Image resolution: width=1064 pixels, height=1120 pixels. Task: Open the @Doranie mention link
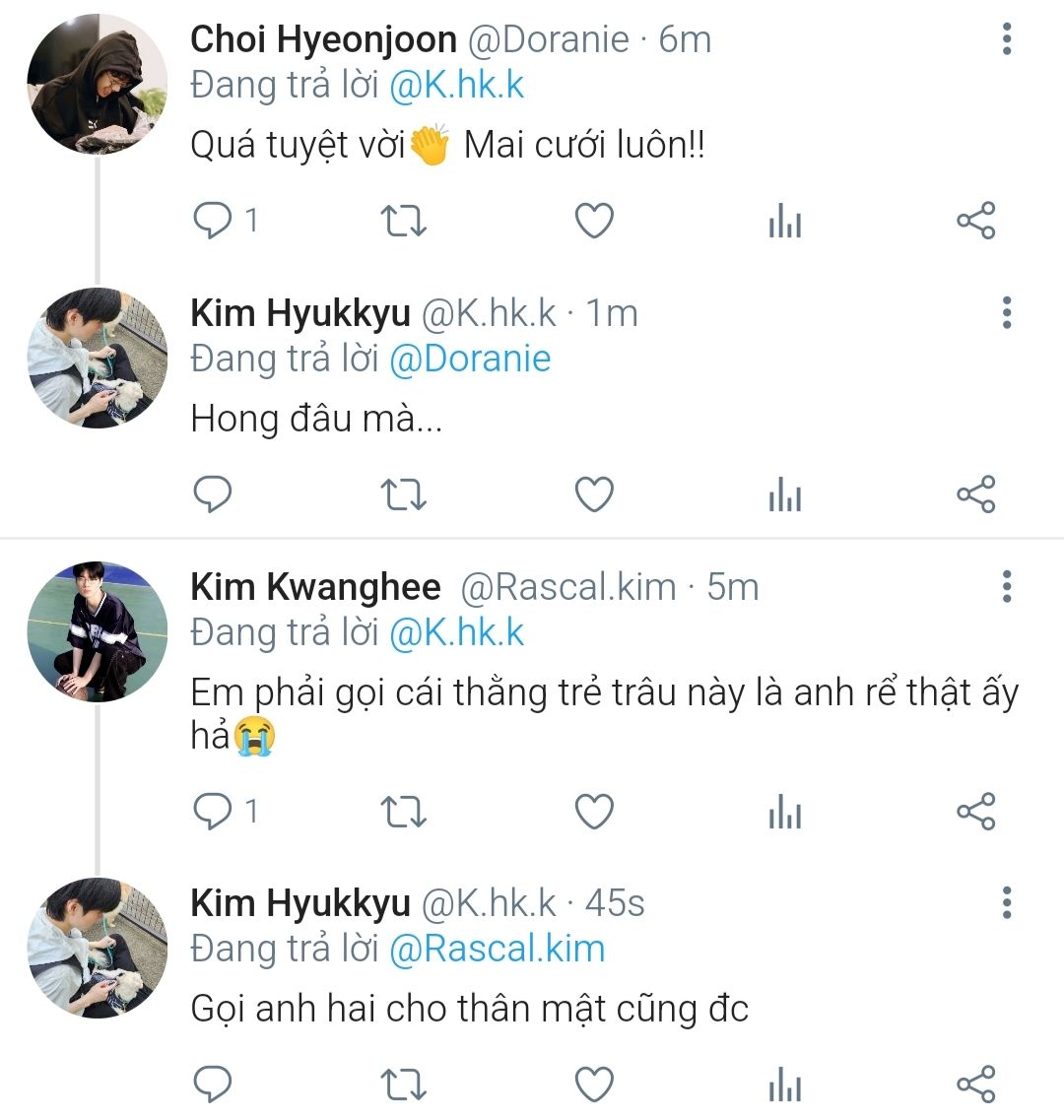coord(470,359)
